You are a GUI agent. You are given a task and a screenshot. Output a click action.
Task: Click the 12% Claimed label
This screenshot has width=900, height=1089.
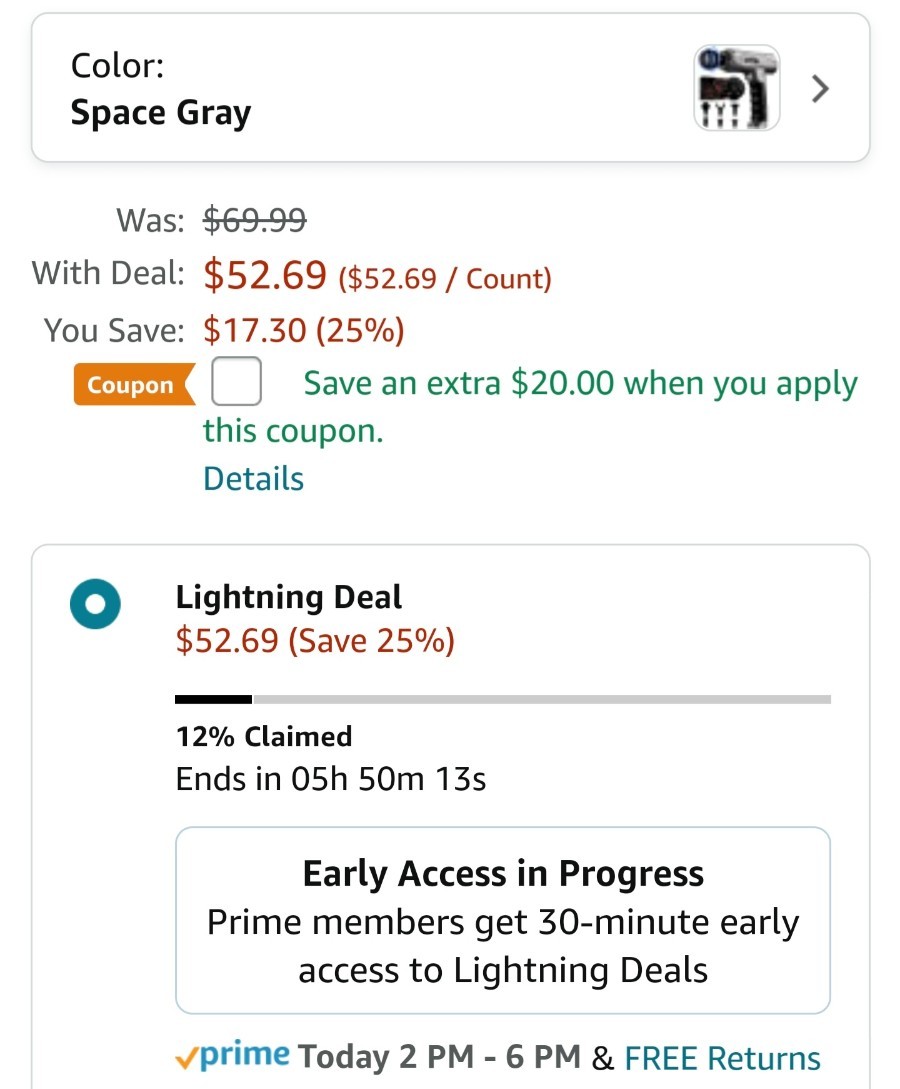pyautogui.click(x=264, y=736)
